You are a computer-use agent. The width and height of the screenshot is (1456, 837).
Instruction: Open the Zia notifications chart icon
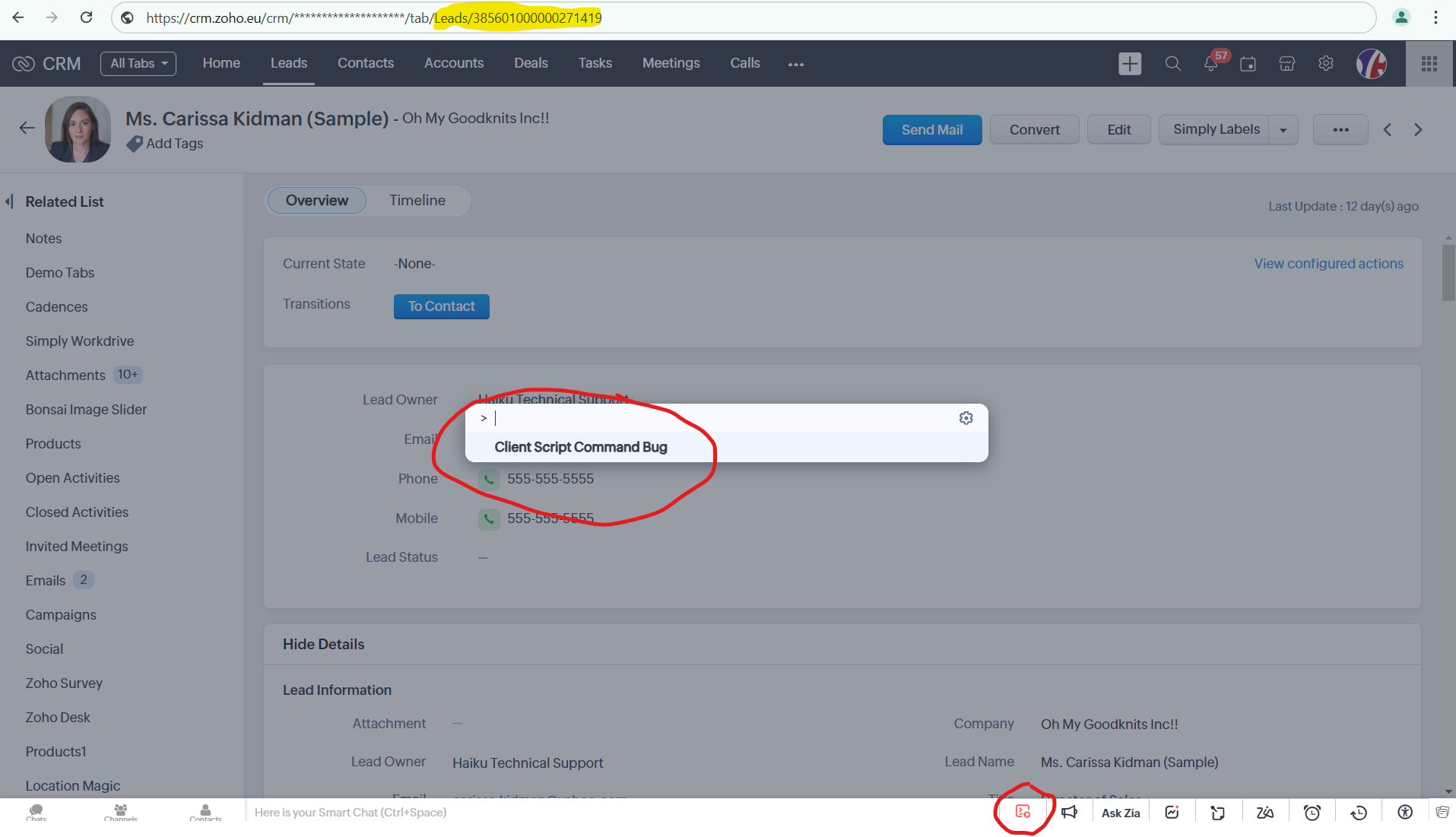click(1172, 812)
